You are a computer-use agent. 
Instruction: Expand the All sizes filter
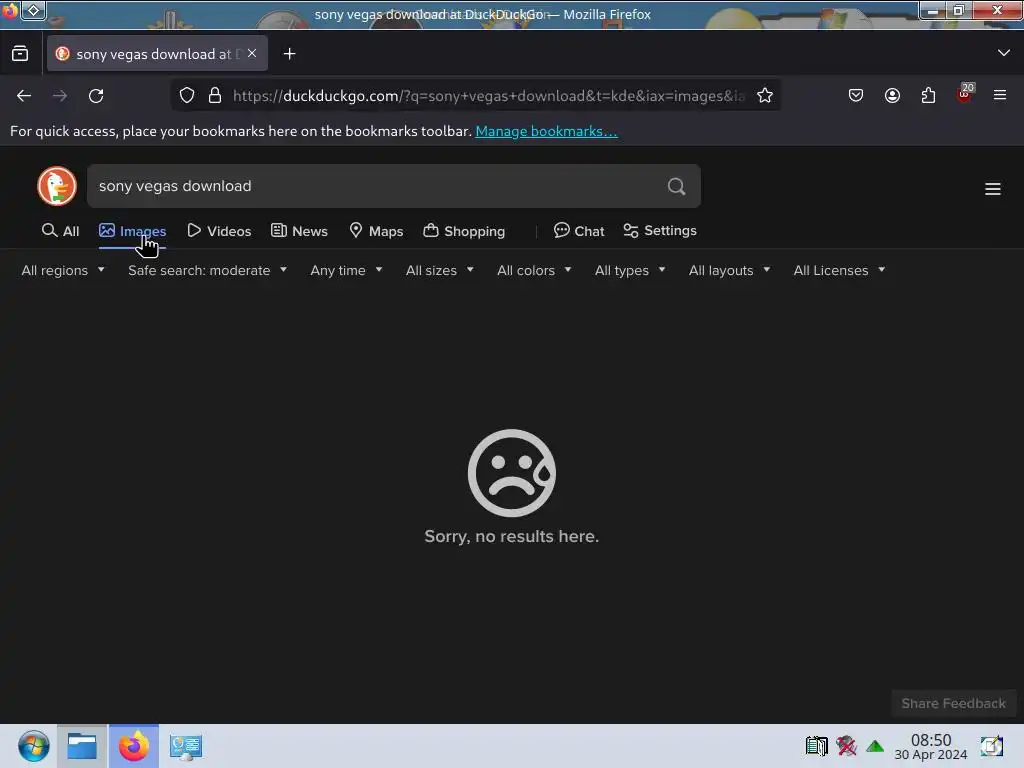[440, 270]
